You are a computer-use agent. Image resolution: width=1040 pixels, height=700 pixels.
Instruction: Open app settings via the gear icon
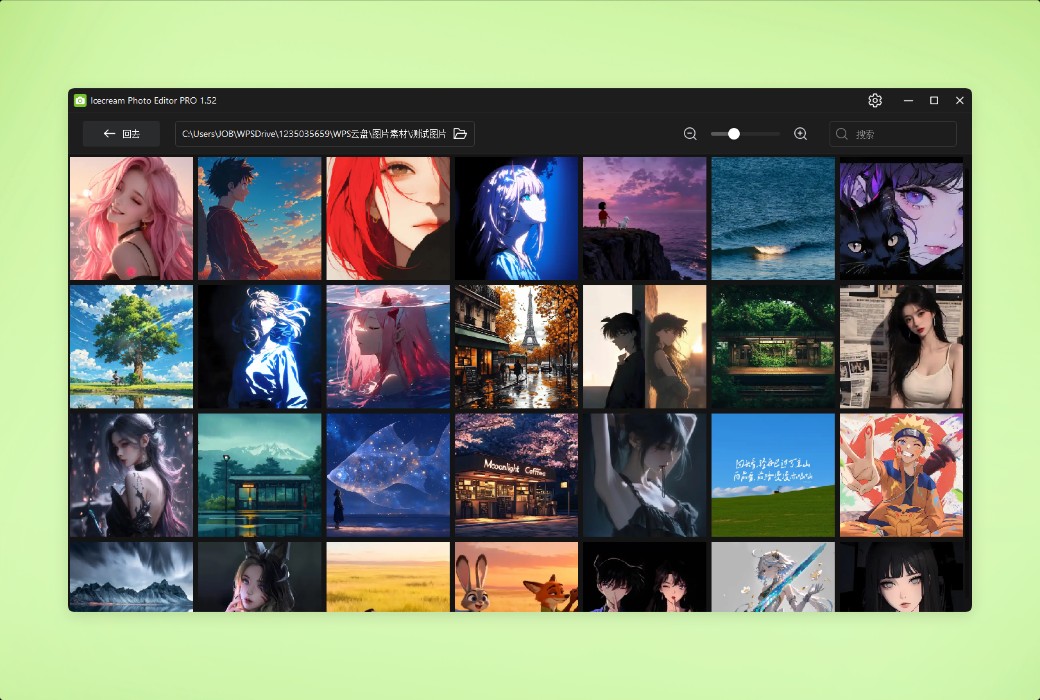coord(875,100)
